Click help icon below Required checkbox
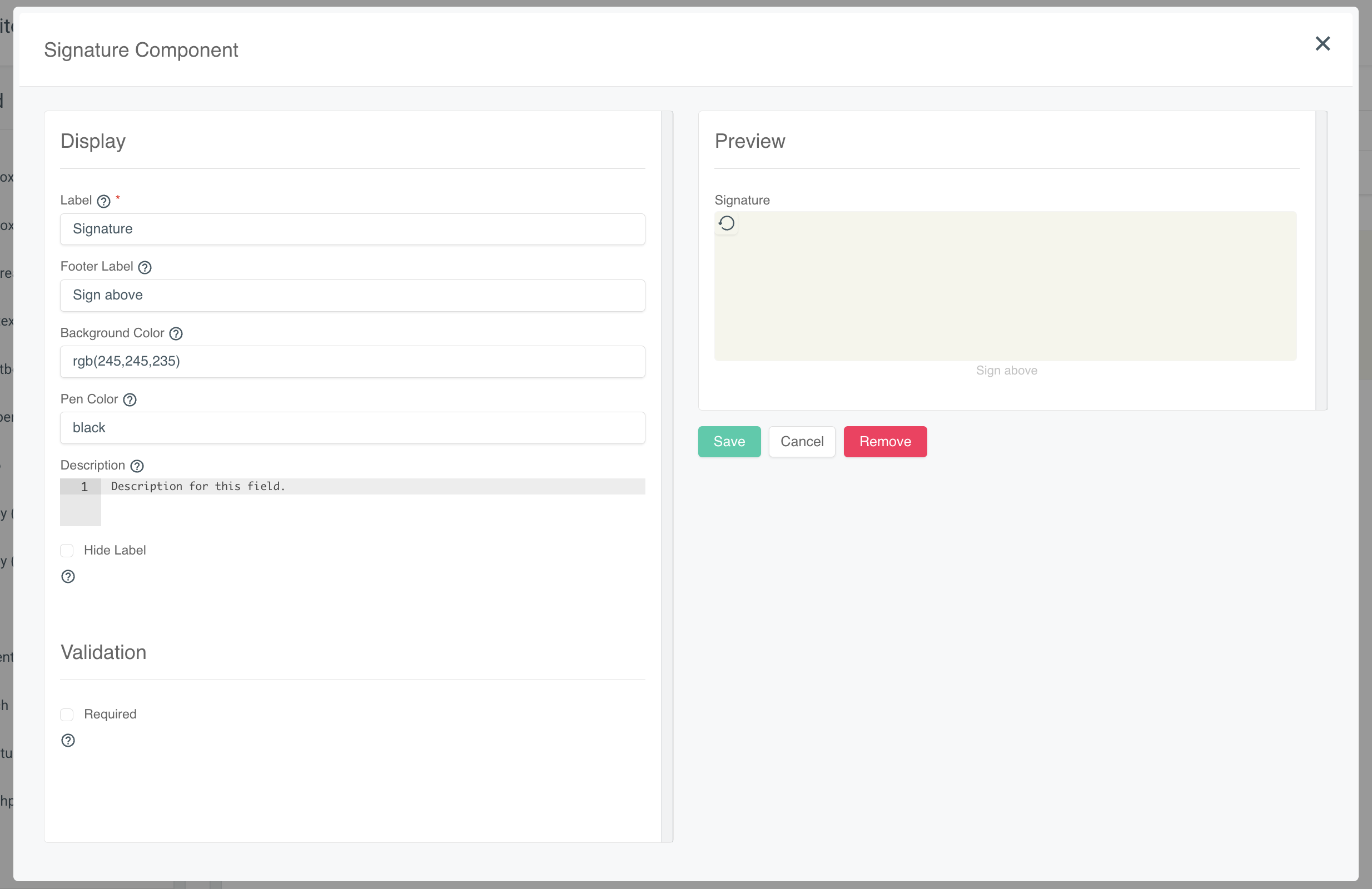Viewport: 1372px width, 889px height. click(68, 740)
